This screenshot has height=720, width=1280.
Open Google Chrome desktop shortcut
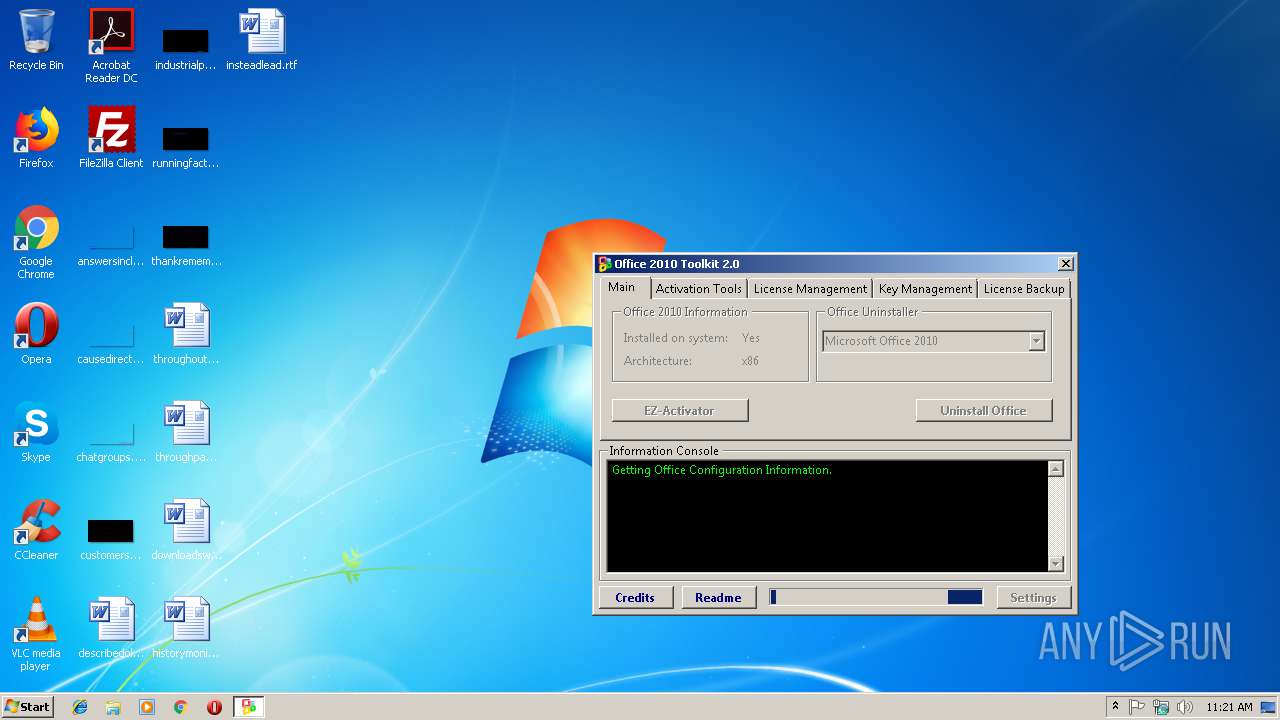point(36,243)
